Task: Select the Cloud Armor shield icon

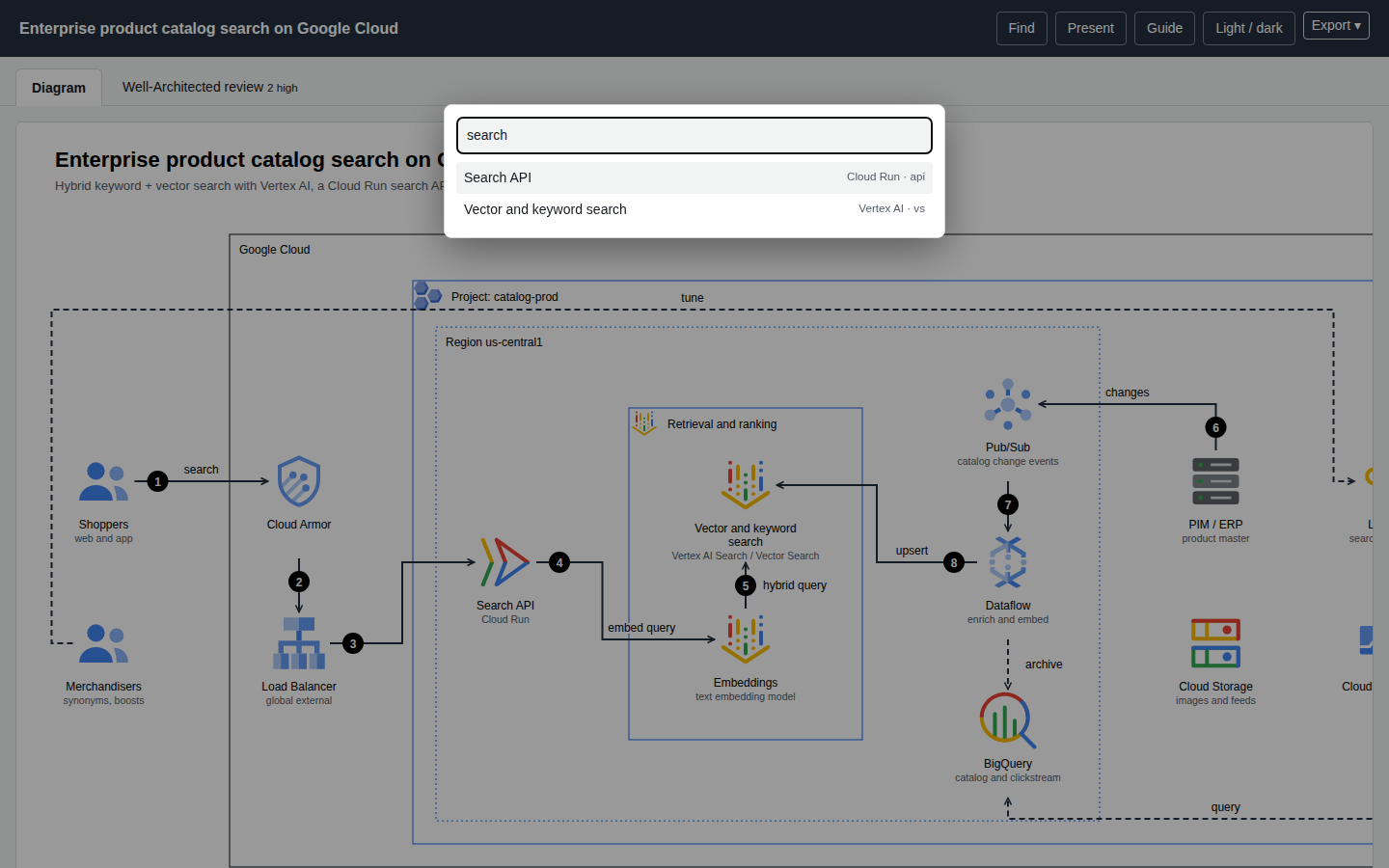Action: click(299, 481)
